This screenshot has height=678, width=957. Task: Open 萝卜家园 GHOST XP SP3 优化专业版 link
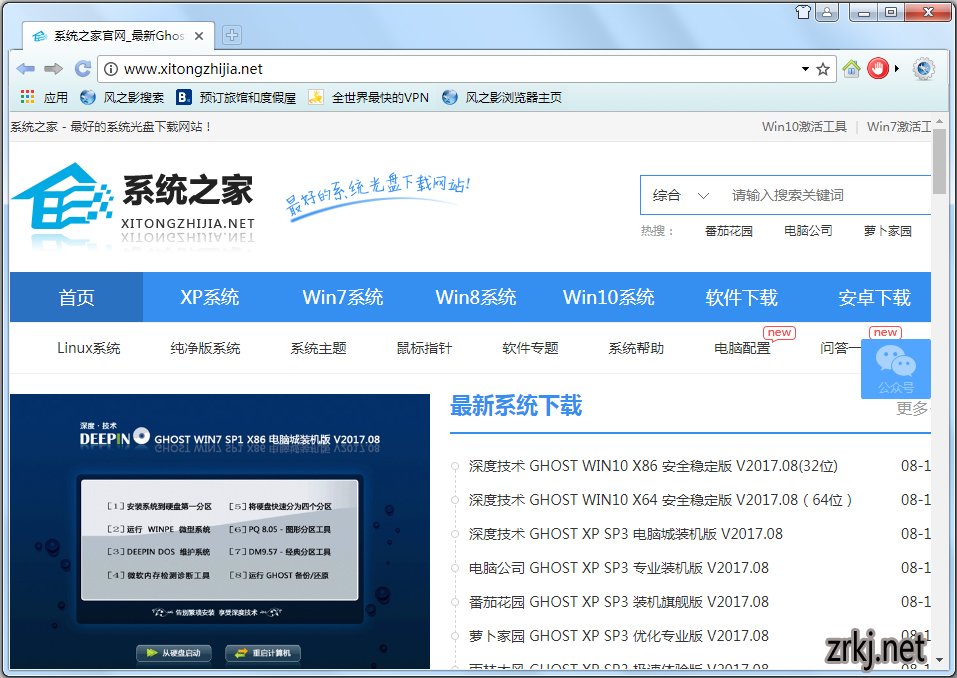pyautogui.click(x=619, y=636)
